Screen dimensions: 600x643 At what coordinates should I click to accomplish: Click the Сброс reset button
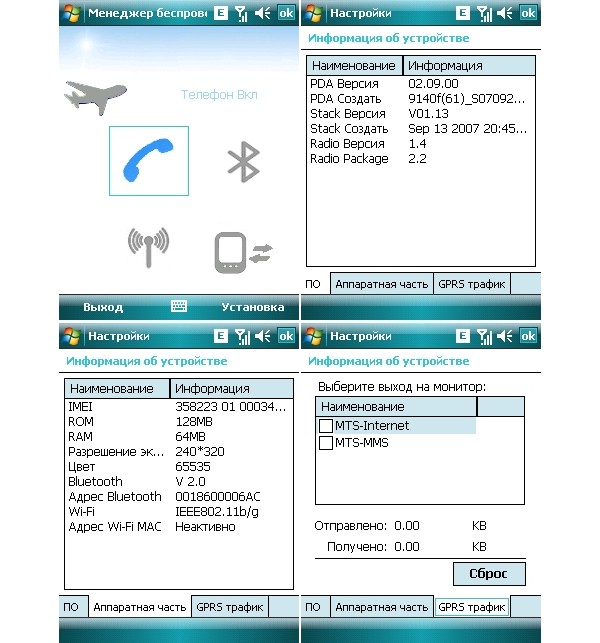(489, 574)
